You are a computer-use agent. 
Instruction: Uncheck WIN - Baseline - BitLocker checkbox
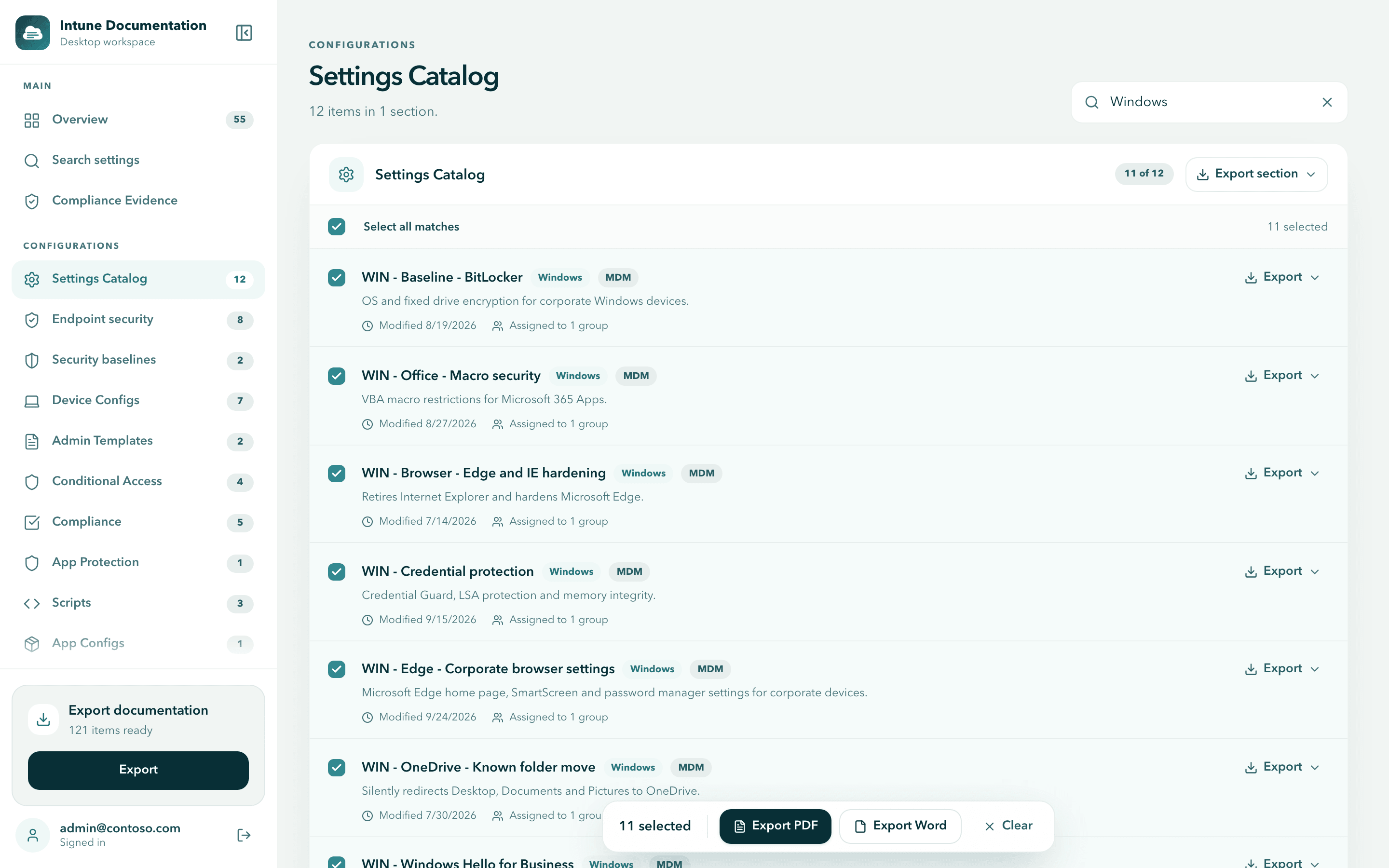pyautogui.click(x=337, y=278)
